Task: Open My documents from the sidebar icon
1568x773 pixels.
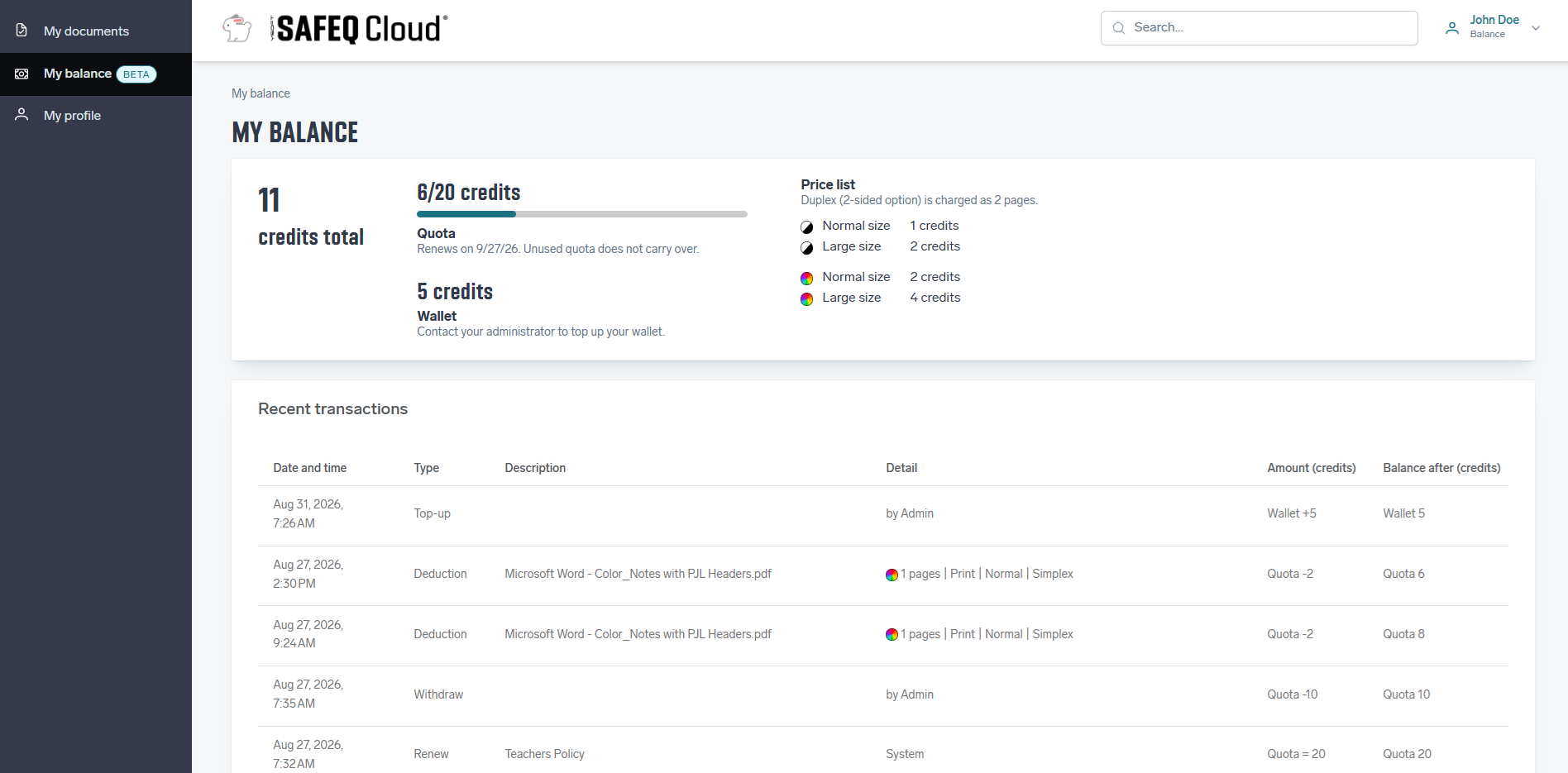Action: coord(22,31)
